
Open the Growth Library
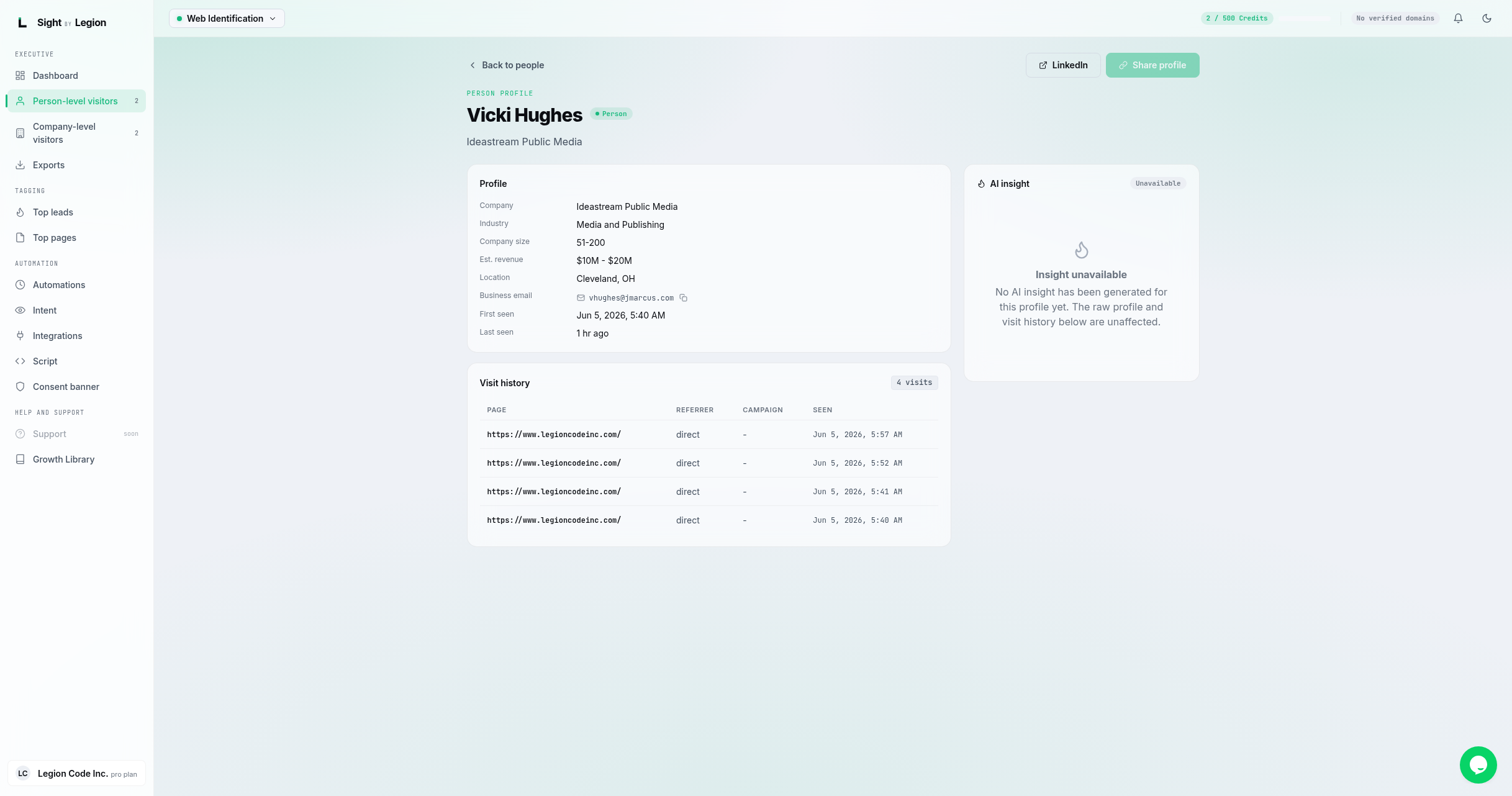click(76, 459)
